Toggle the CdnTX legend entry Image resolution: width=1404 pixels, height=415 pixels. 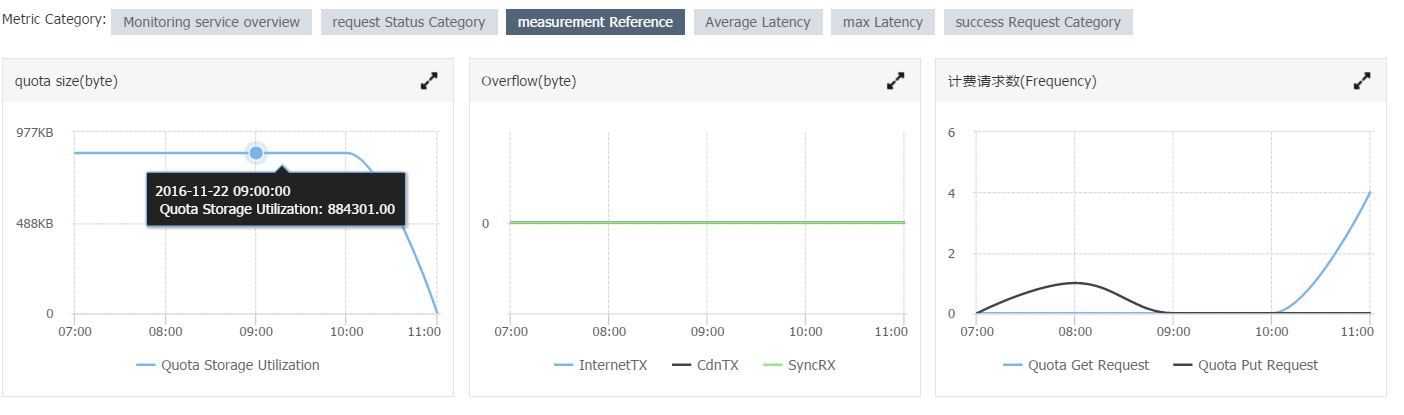(x=705, y=365)
